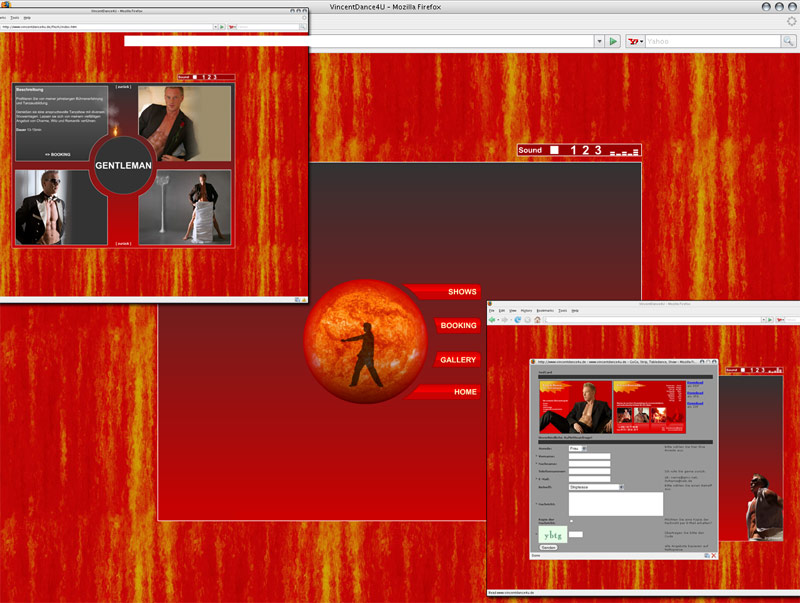800x603 pixels.
Task: Click the '=> BOOKING' link in Gentleman description
Action: tap(57, 155)
